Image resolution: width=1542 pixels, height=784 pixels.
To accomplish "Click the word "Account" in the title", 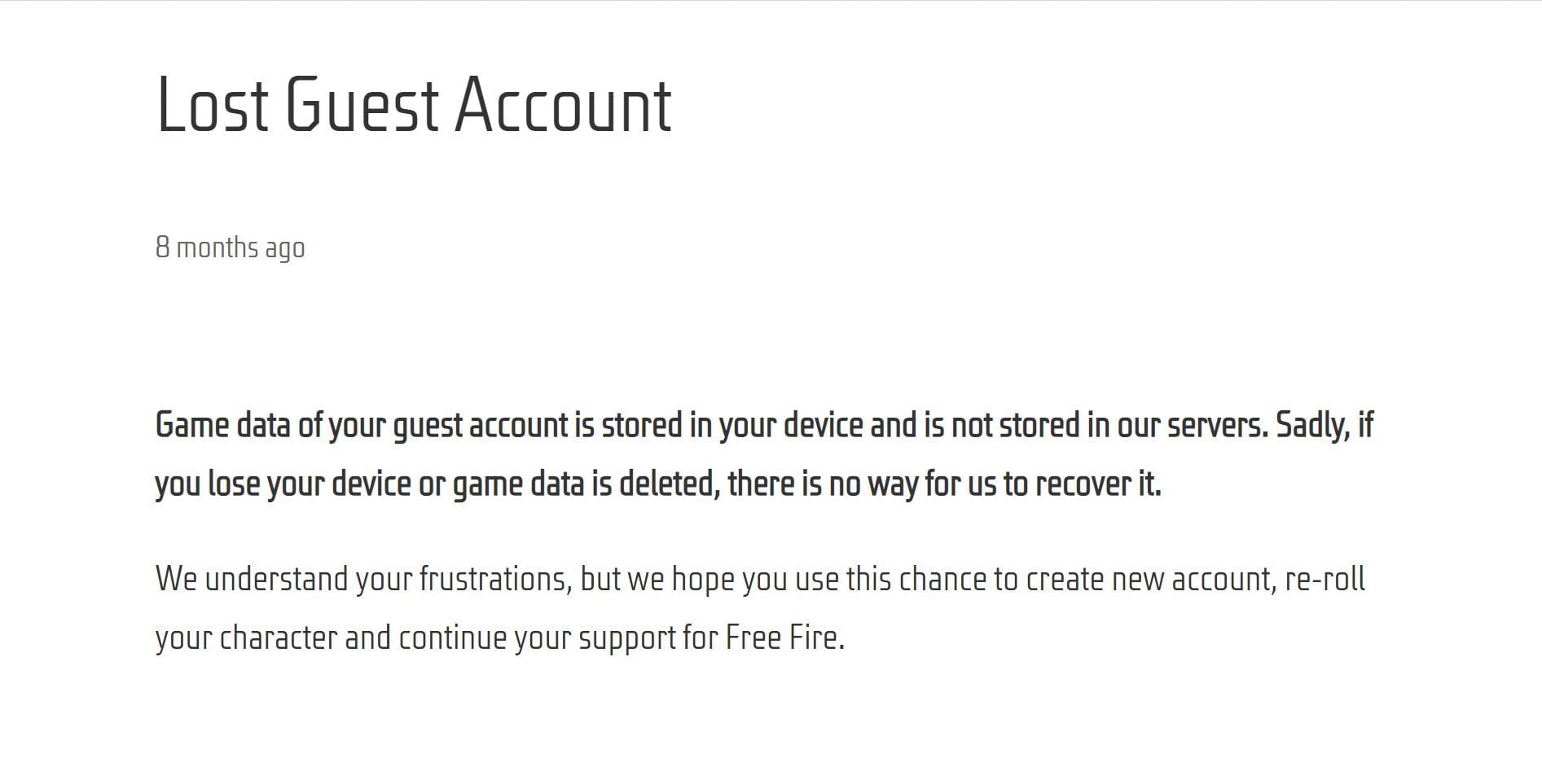I will click(563, 104).
